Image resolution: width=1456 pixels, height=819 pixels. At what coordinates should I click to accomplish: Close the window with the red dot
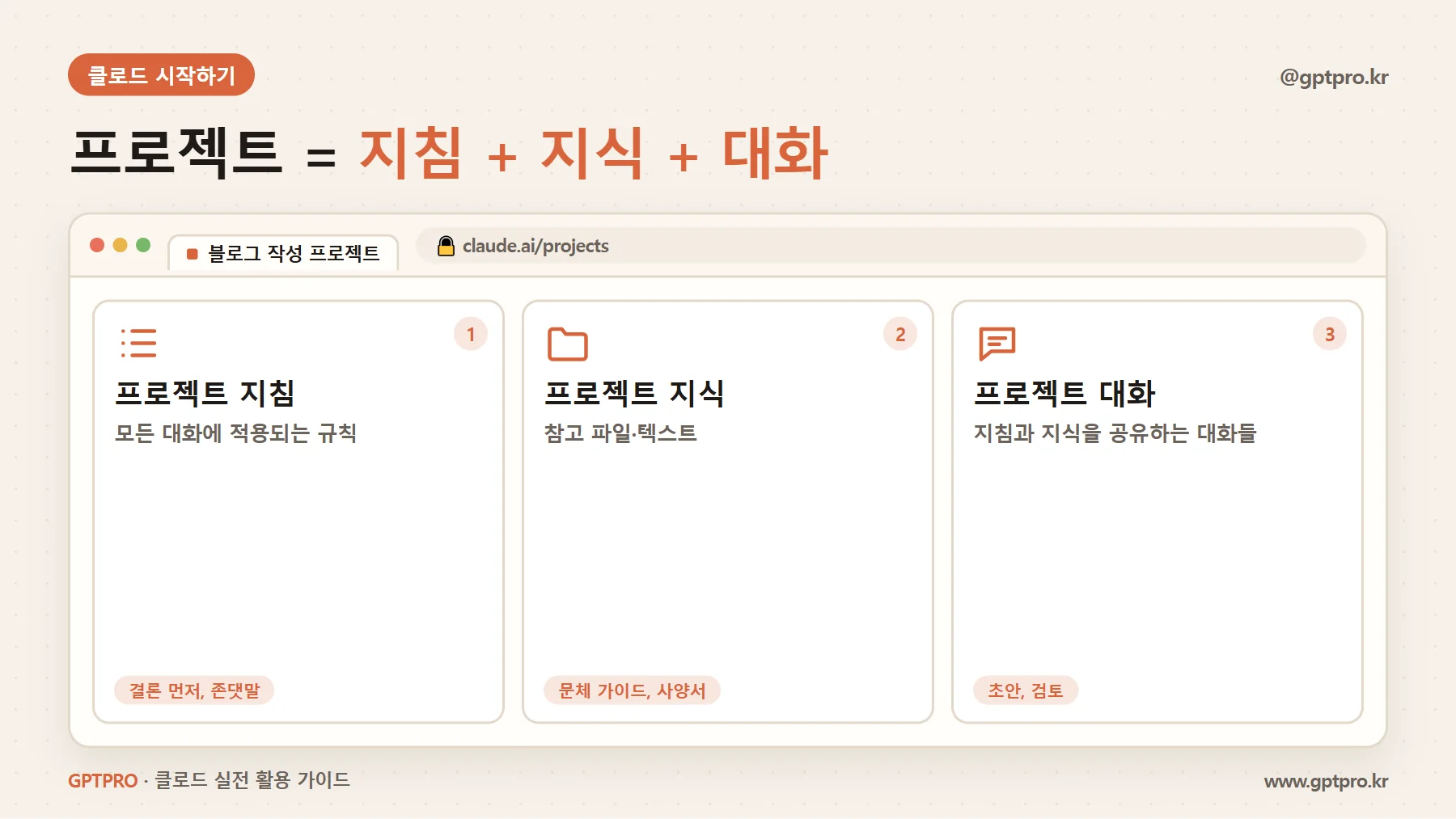coord(97,245)
